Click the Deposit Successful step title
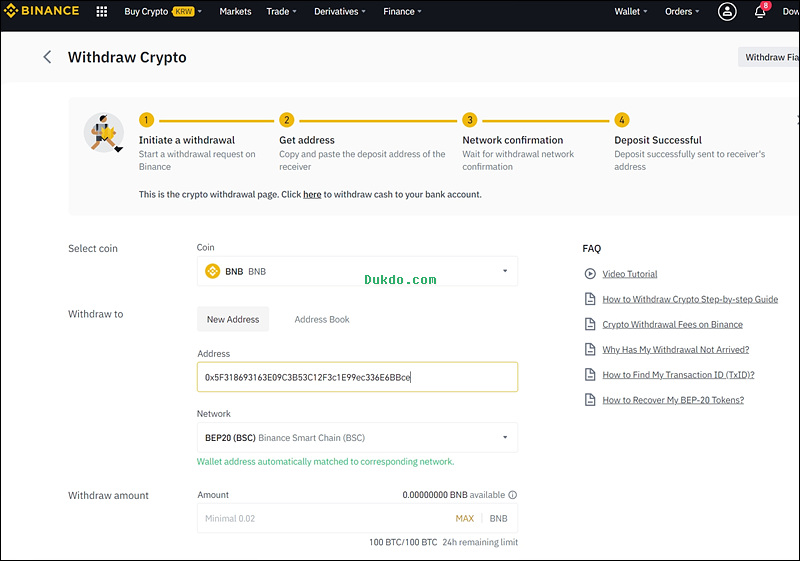 click(658, 140)
